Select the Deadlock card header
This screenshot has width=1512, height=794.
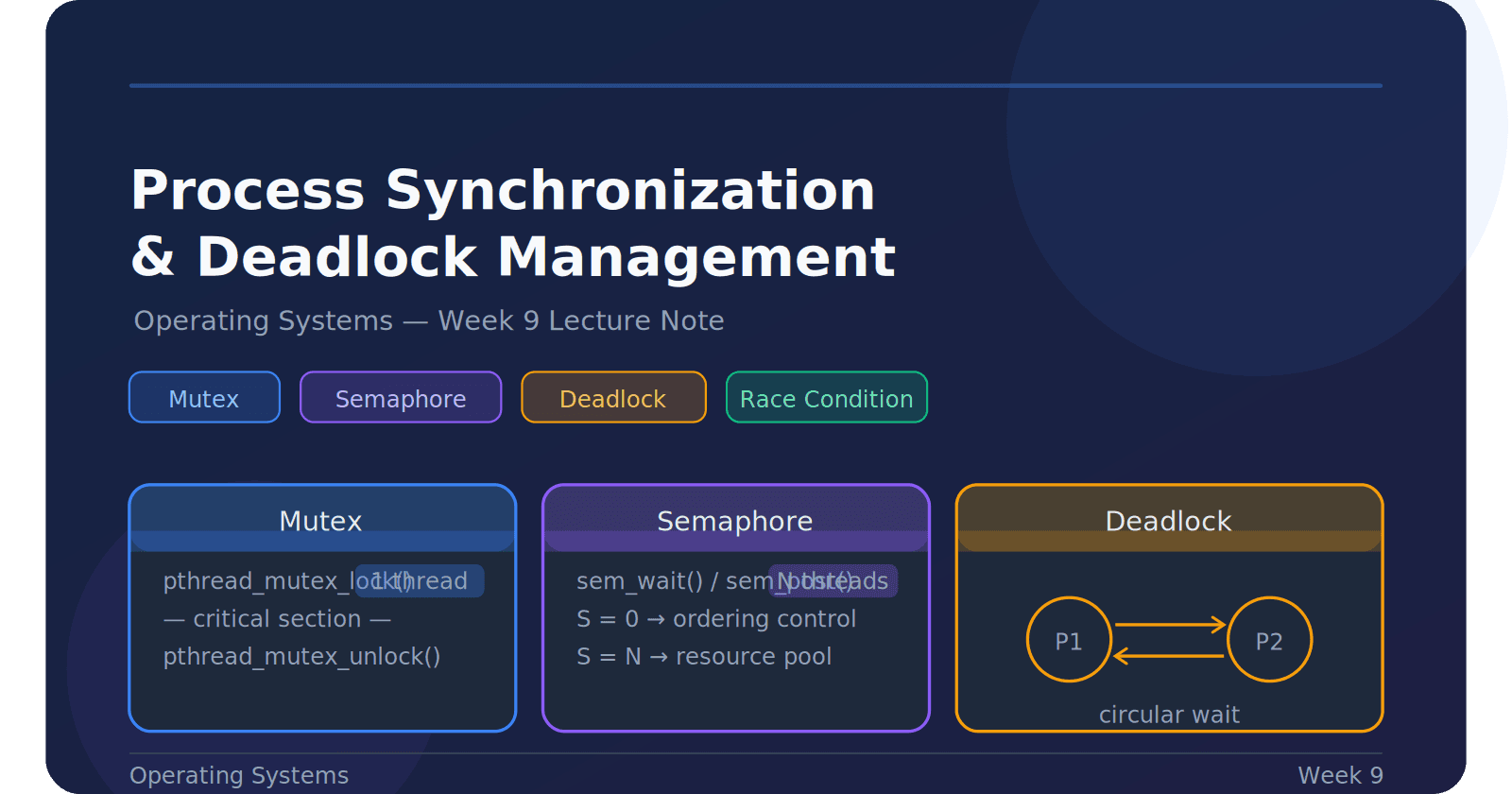tap(1169, 519)
